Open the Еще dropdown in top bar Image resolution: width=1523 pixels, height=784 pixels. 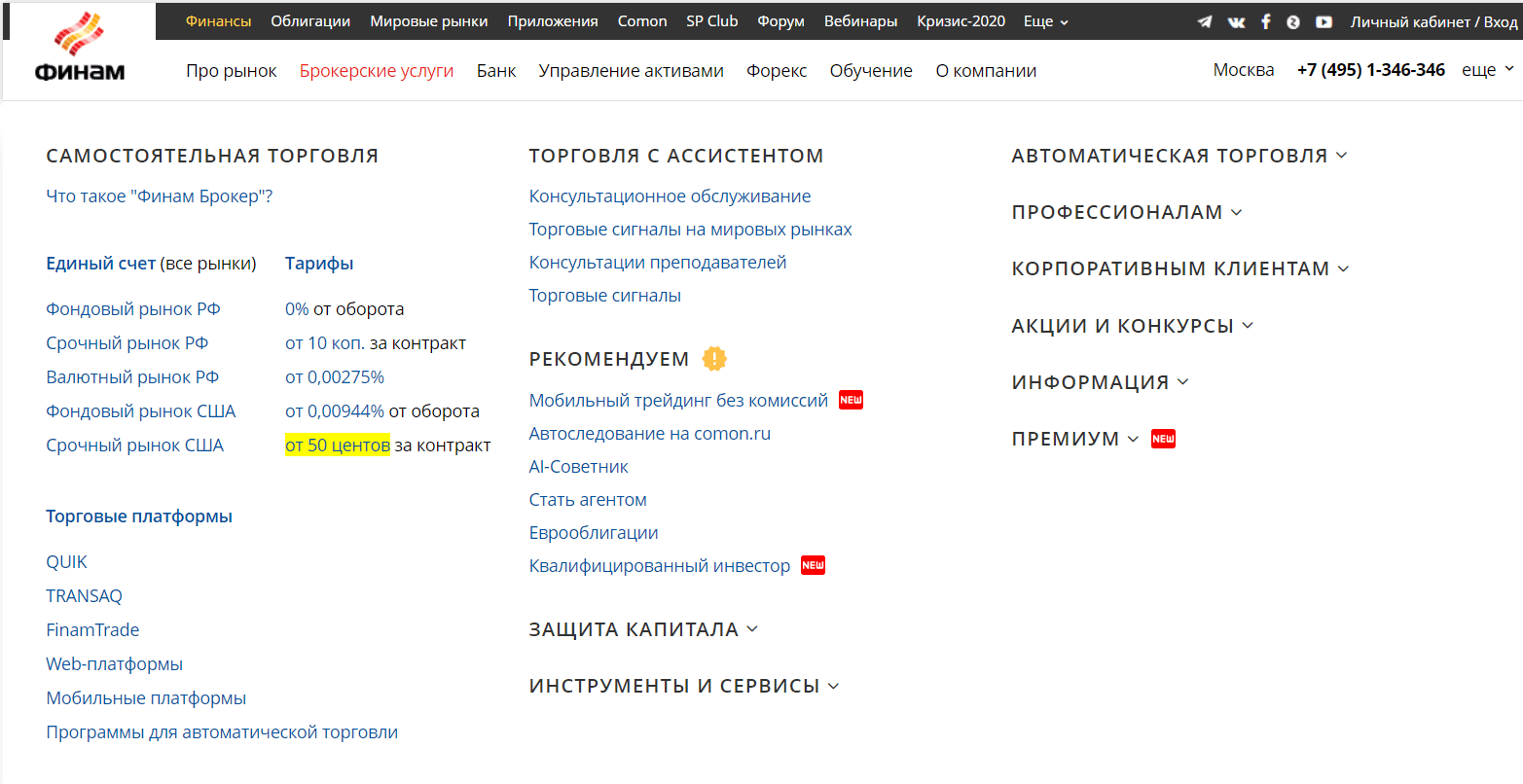pyautogui.click(x=1045, y=21)
